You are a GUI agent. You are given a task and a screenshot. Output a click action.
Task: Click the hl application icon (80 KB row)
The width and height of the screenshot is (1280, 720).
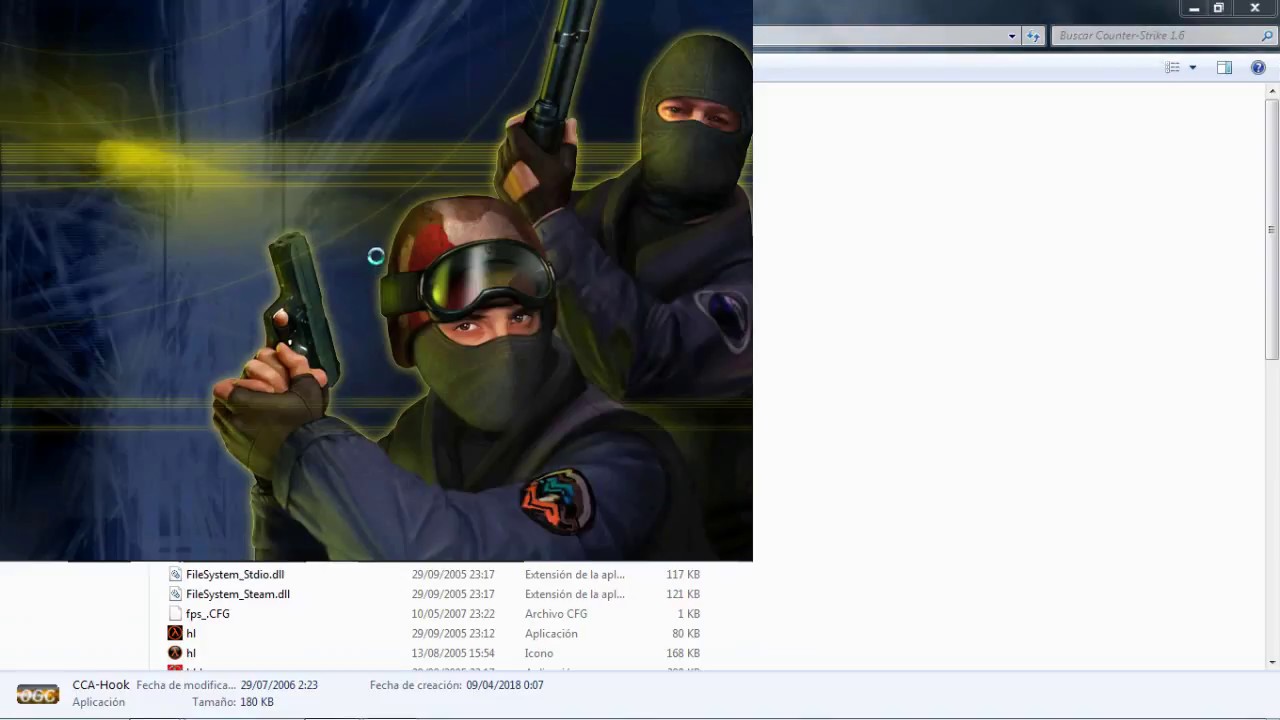pyautogui.click(x=175, y=633)
